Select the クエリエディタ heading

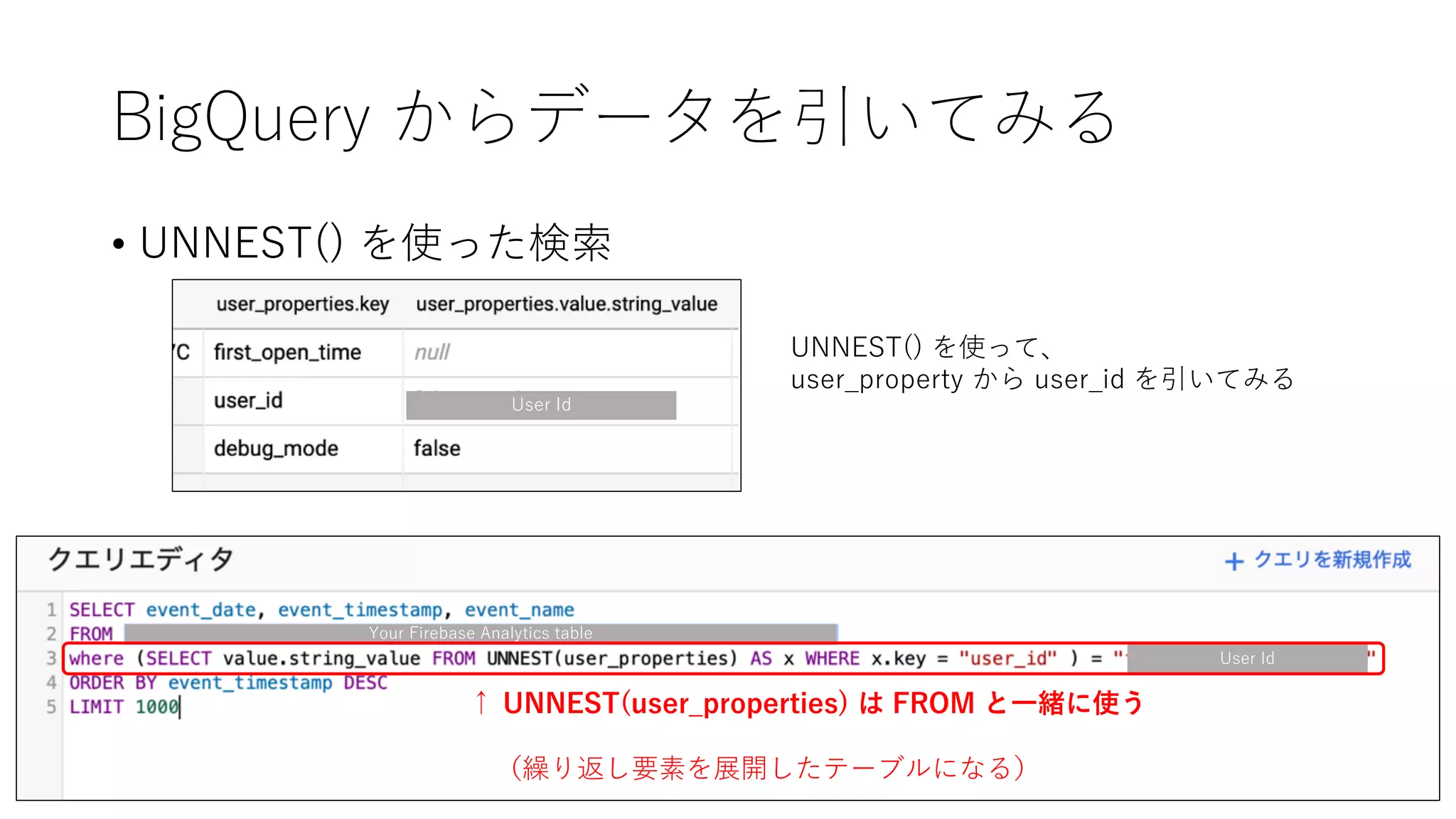(x=141, y=560)
